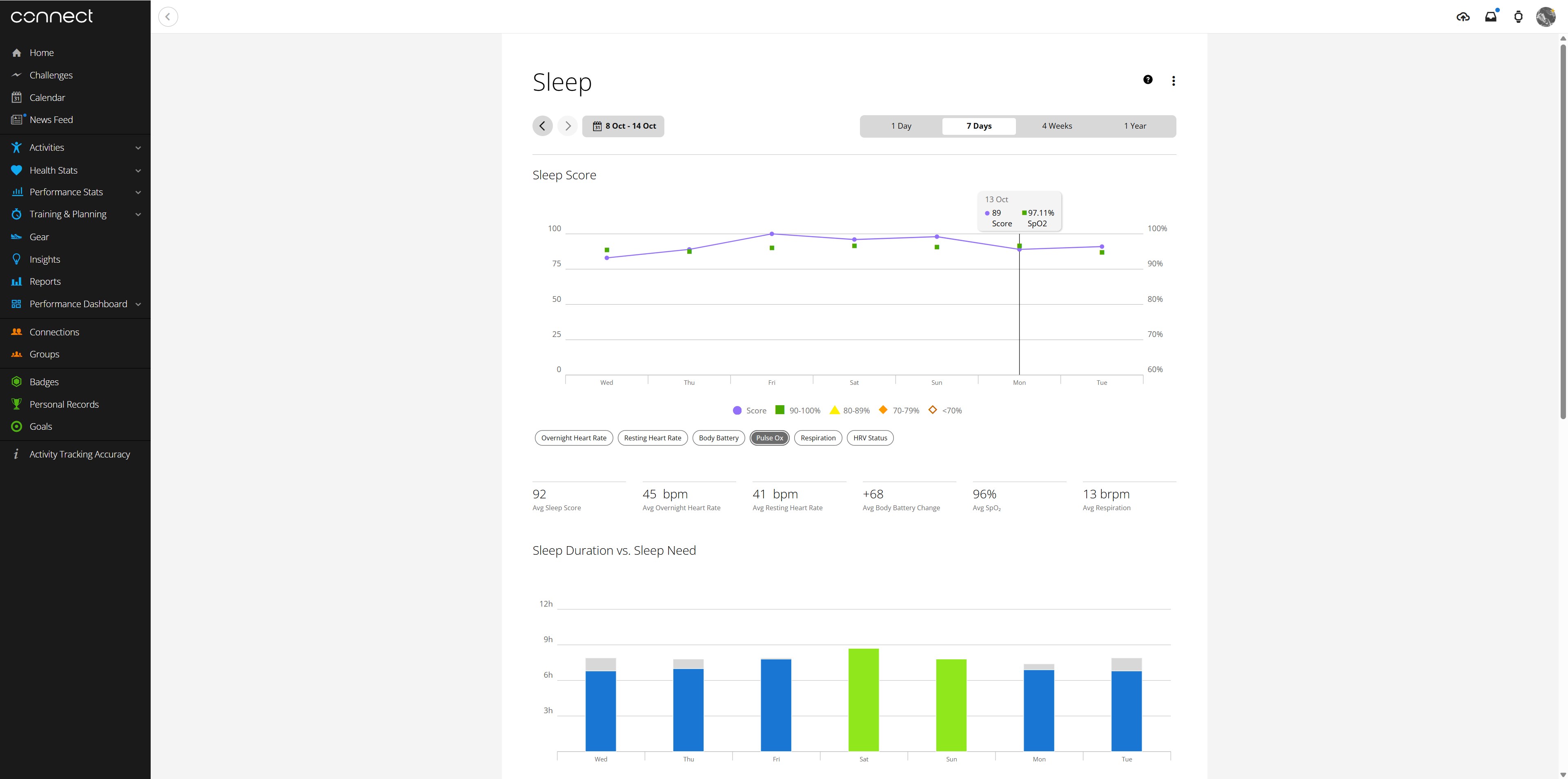The width and height of the screenshot is (1568, 779).
Task: Open the notifications inbox icon
Action: click(x=1491, y=17)
